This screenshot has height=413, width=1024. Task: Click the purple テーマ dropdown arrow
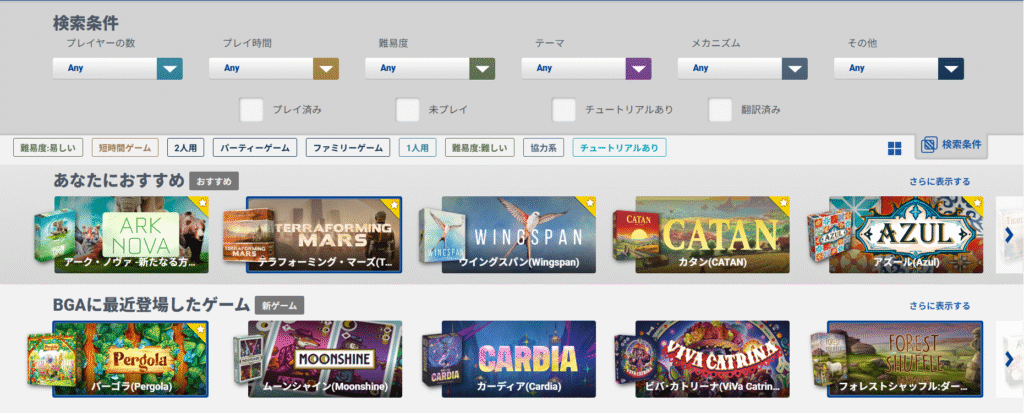[x=638, y=68]
